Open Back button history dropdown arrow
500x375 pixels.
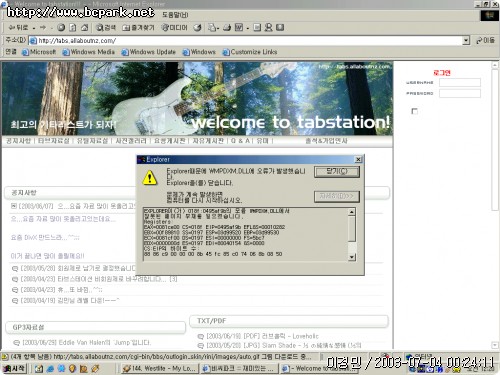click(x=34, y=28)
